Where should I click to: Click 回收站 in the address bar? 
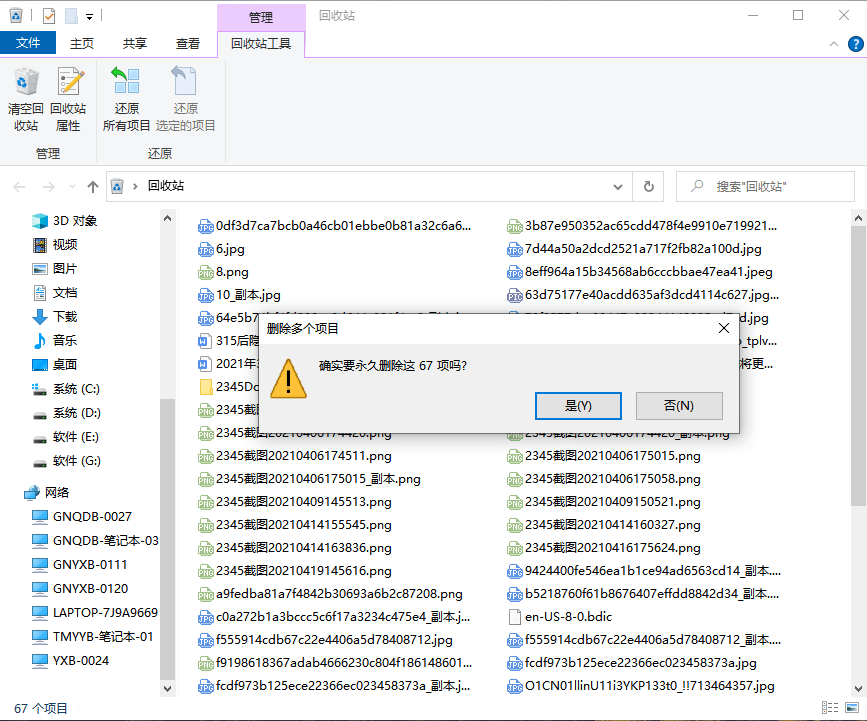(166, 186)
